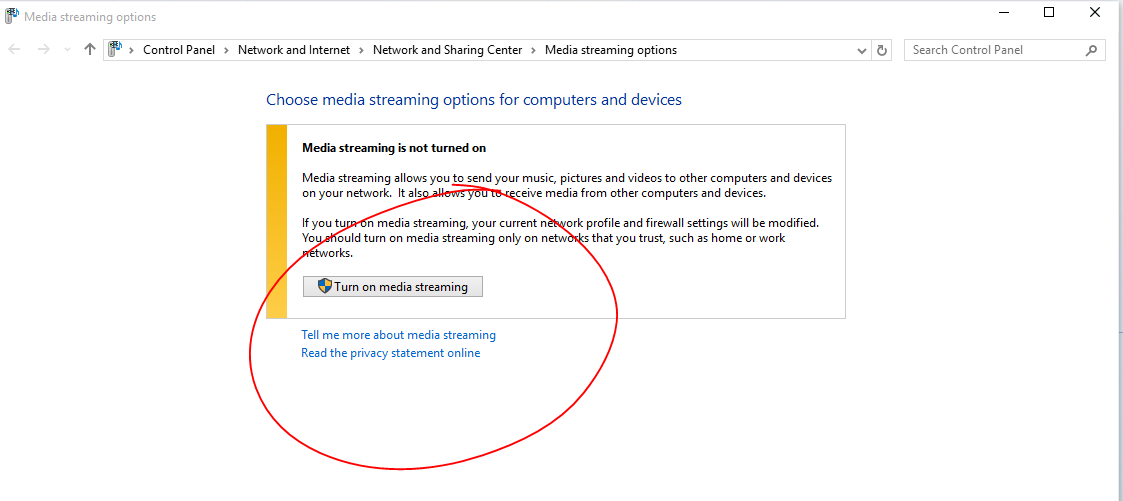Open Tell me more about media streaming

(x=398, y=335)
